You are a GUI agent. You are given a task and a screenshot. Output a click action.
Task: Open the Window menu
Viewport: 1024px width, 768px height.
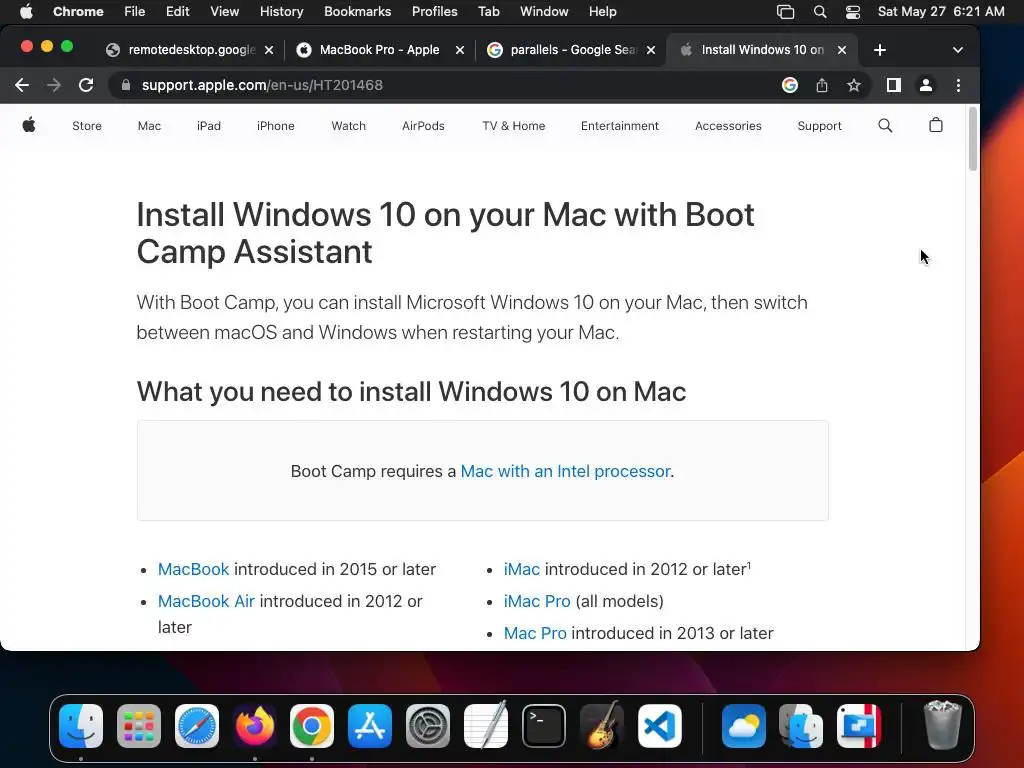[544, 12]
